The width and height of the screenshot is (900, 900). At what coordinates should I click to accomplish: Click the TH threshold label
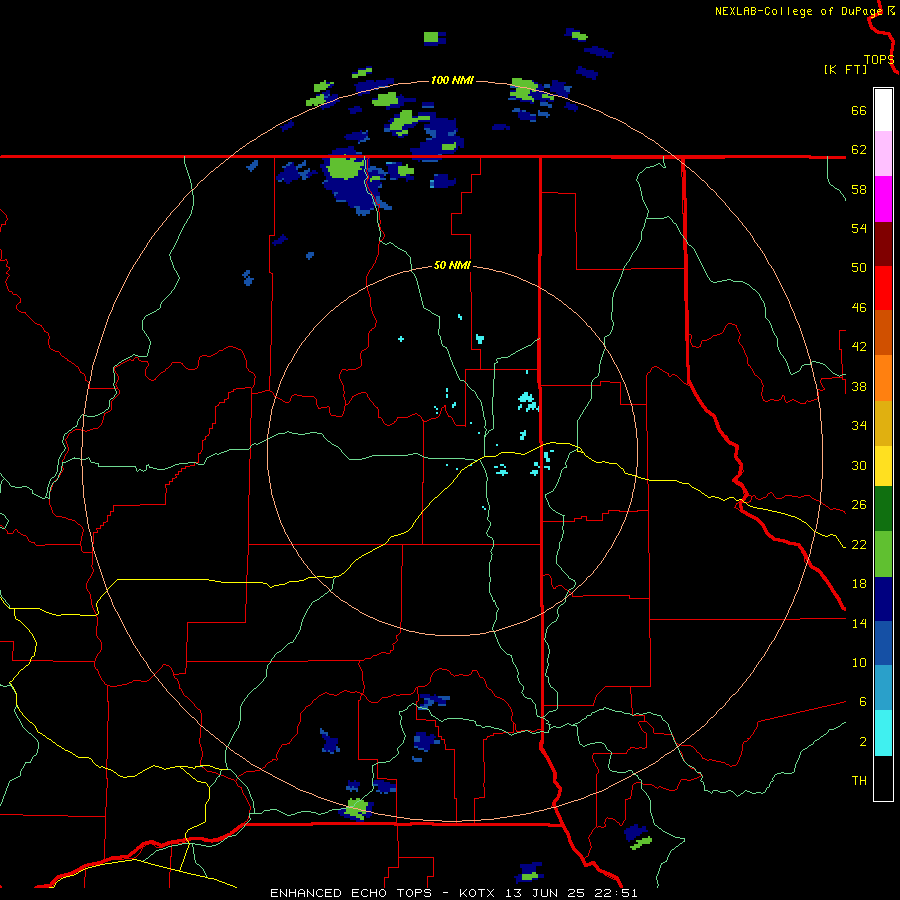pos(859,780)
